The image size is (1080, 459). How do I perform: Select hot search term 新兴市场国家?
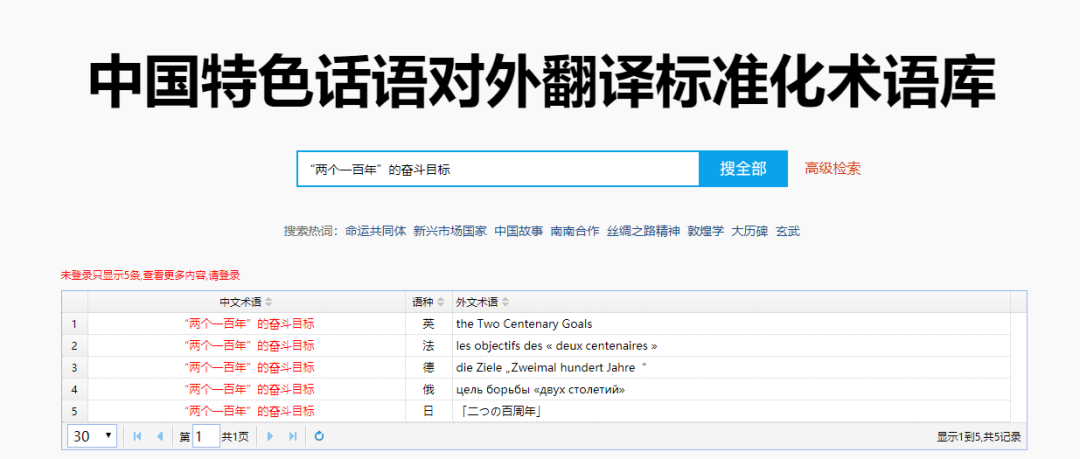pos(450,231)
